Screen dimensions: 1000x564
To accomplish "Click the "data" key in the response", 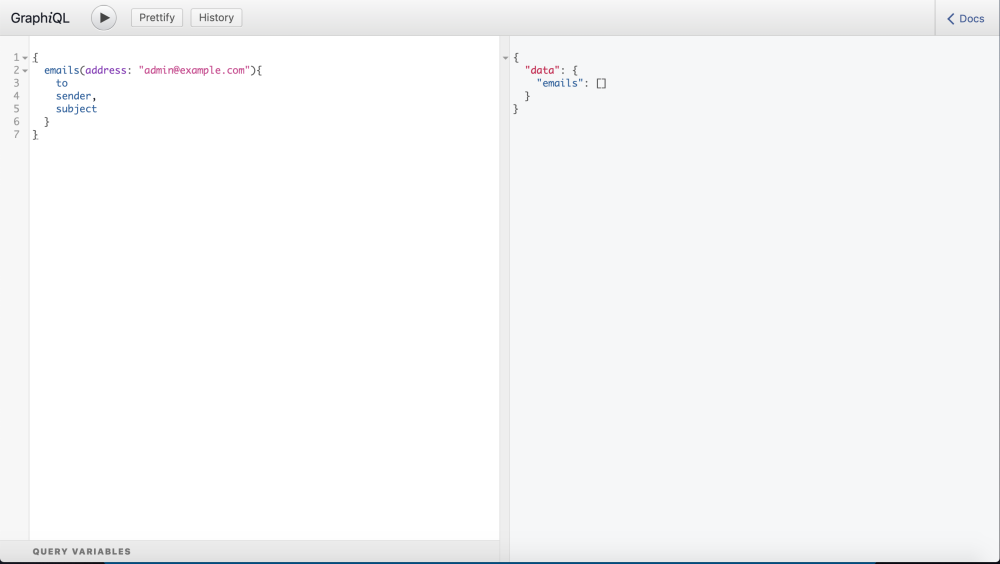I will pyautogui.click(x=540, y=71).
